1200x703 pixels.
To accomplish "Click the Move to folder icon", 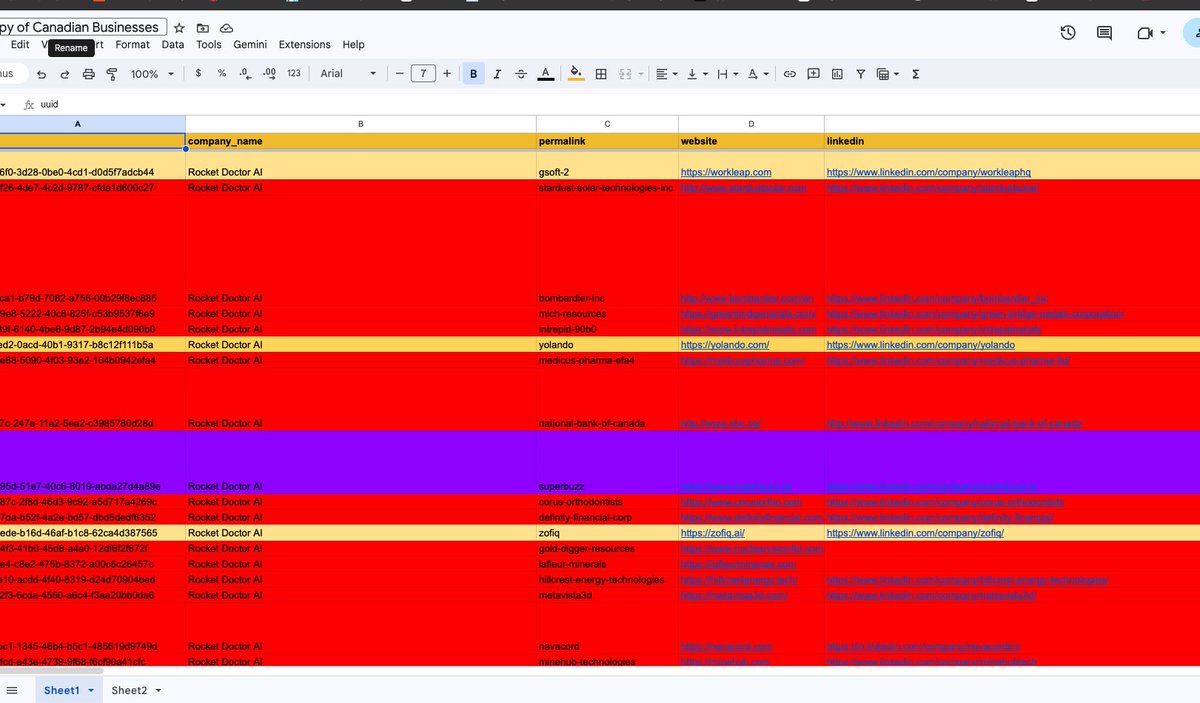I will coord(203,28).
